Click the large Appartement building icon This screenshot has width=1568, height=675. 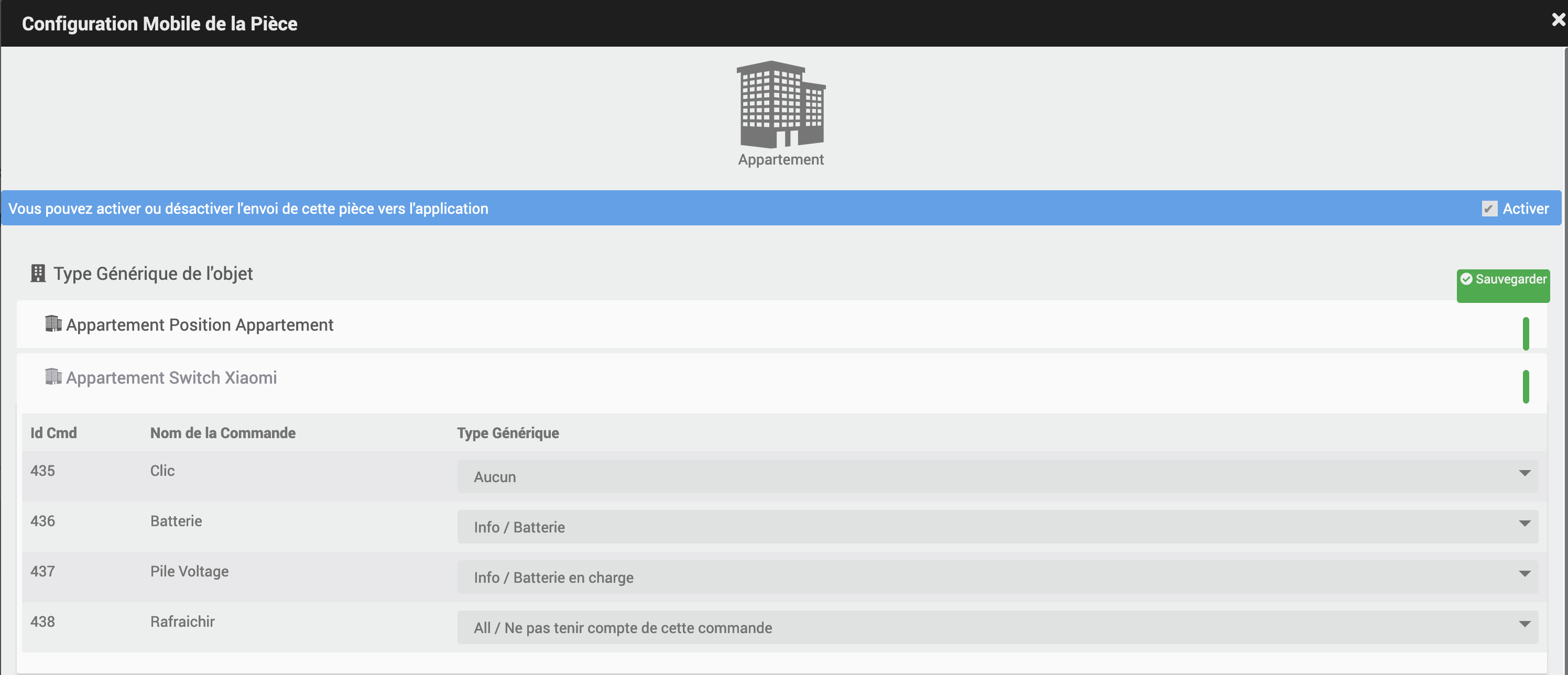(781, 104)
